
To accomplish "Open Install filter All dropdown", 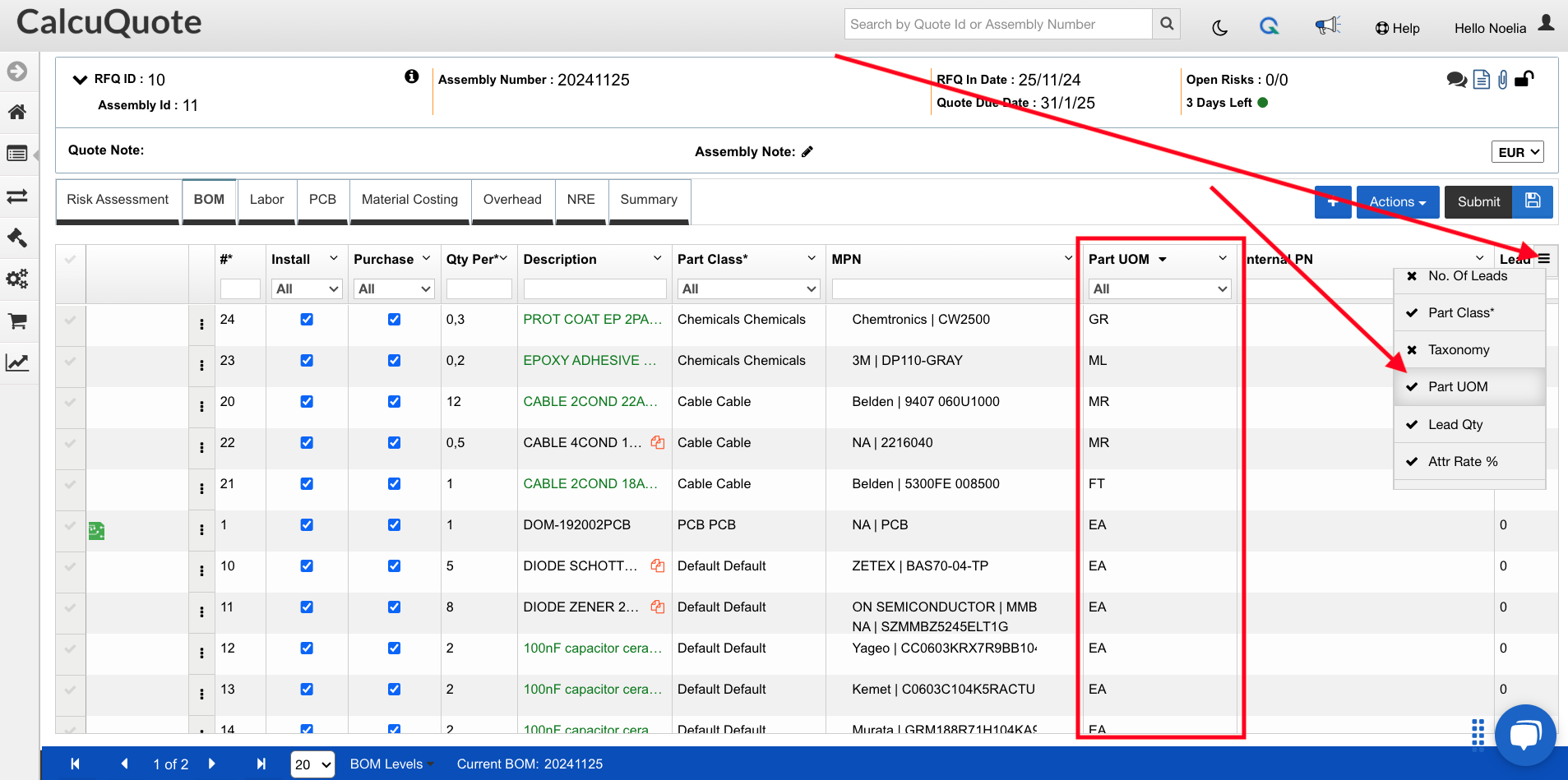I will pos(307,288).
